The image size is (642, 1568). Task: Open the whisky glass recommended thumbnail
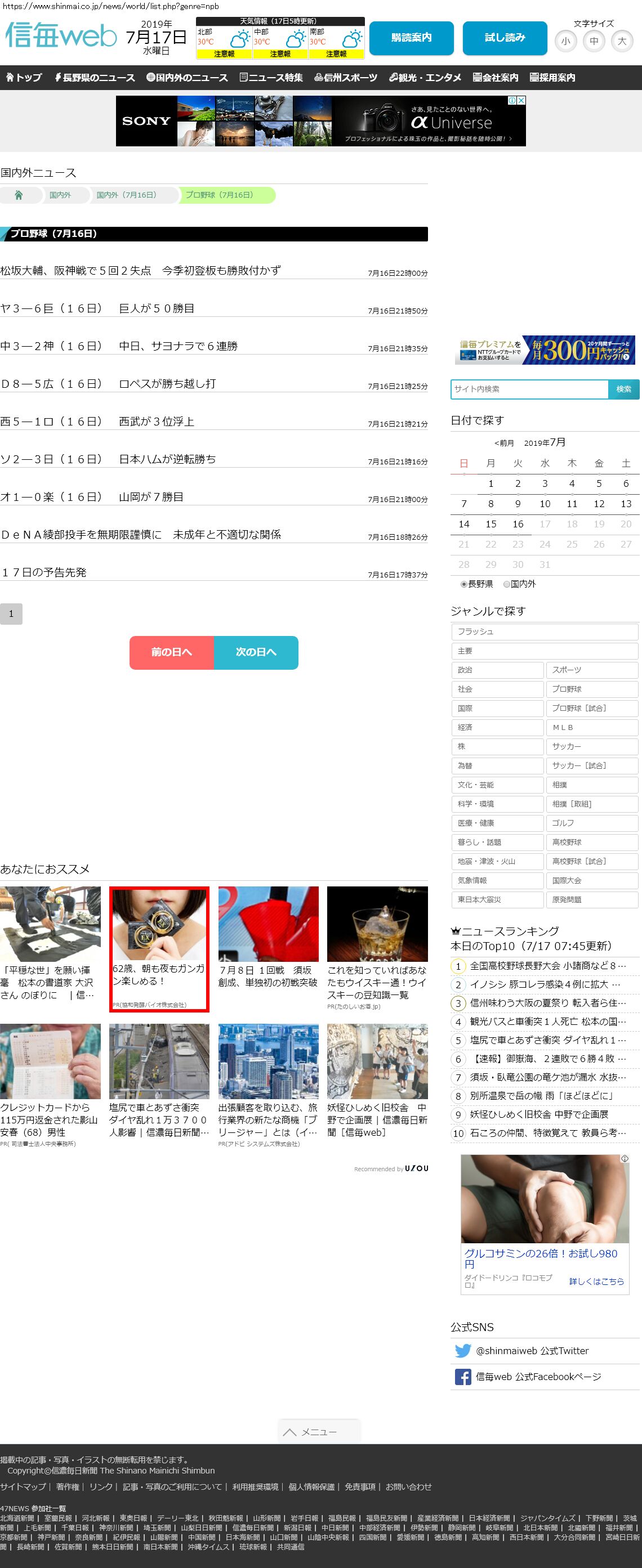pos(377,924)
